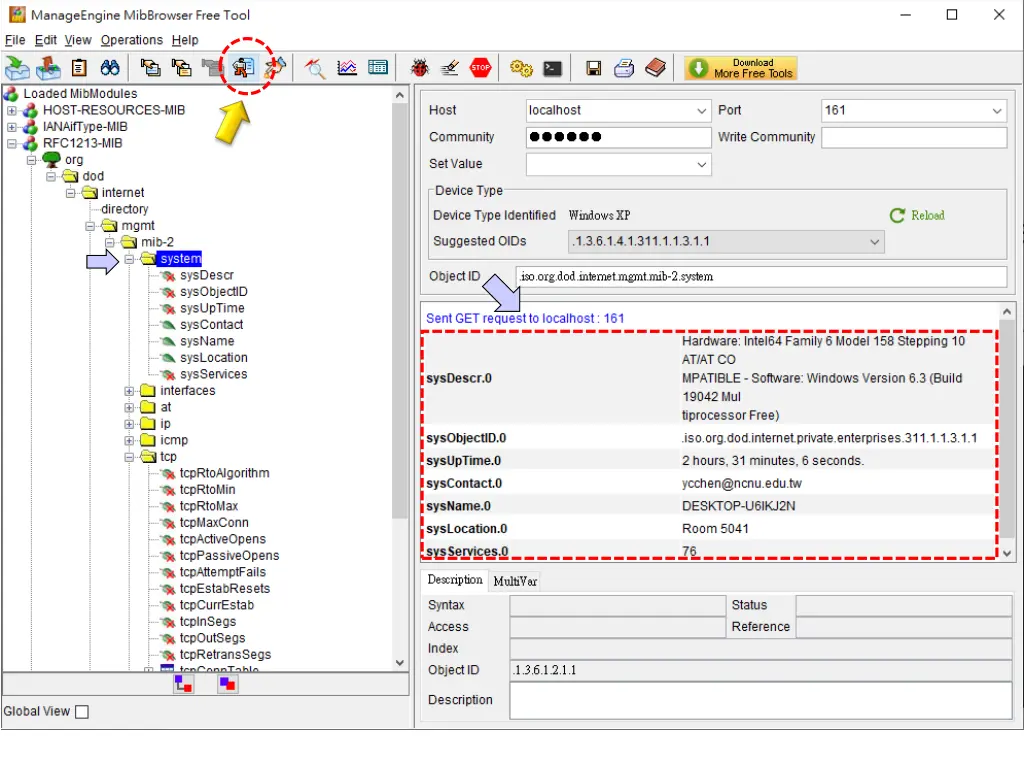Expand the interfaces folder

point(129,391)
